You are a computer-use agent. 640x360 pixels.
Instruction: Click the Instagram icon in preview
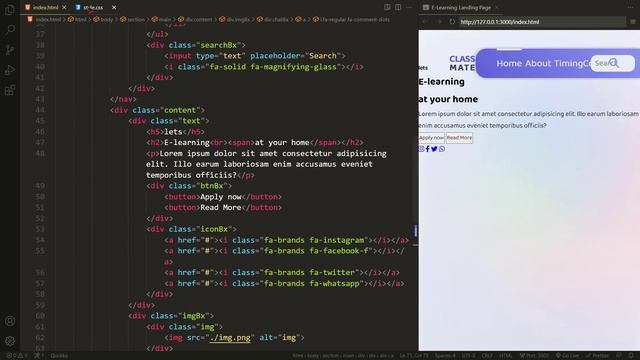(421, 149)
